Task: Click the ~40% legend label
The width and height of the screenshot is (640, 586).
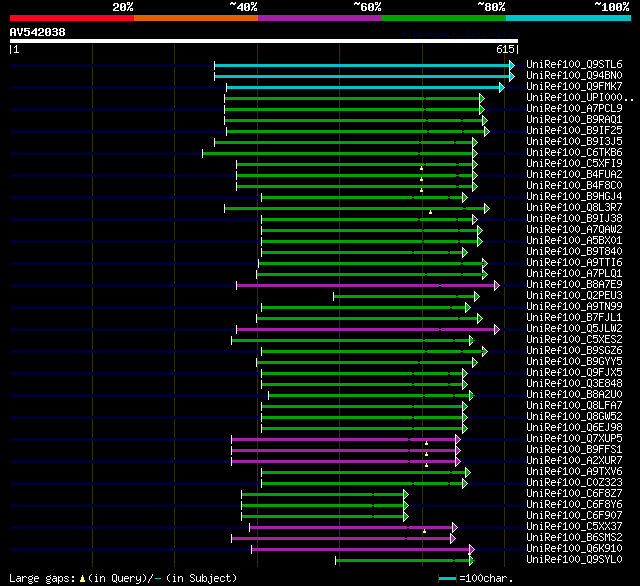Action: coord(244,7)
